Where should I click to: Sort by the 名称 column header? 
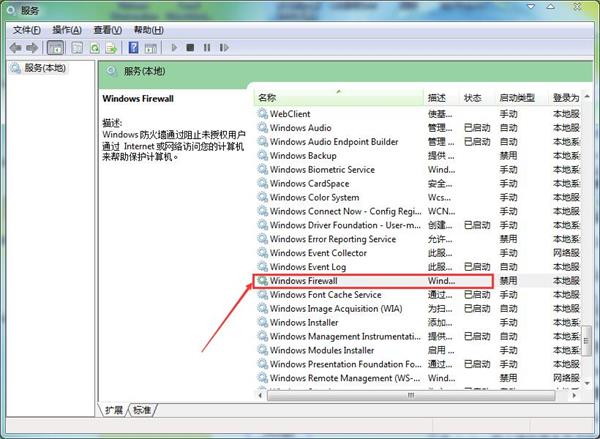pyautogui.click(x=339, y=98)
